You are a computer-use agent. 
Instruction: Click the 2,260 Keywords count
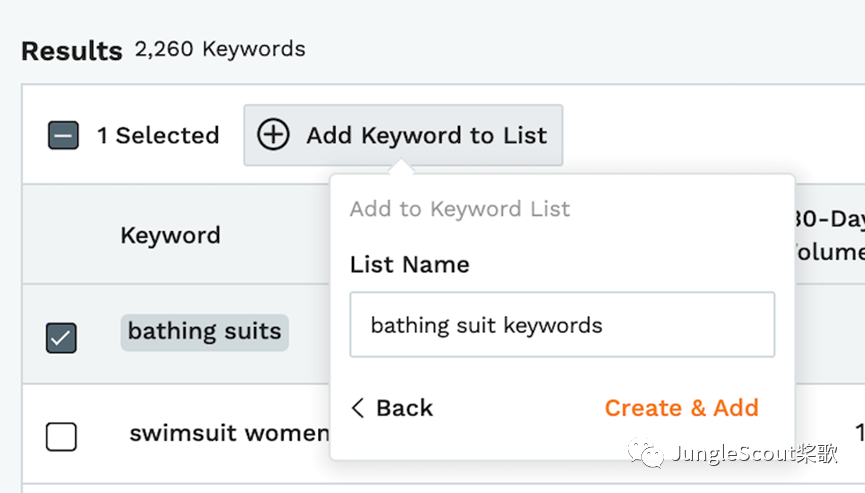(x=220, y=49)
